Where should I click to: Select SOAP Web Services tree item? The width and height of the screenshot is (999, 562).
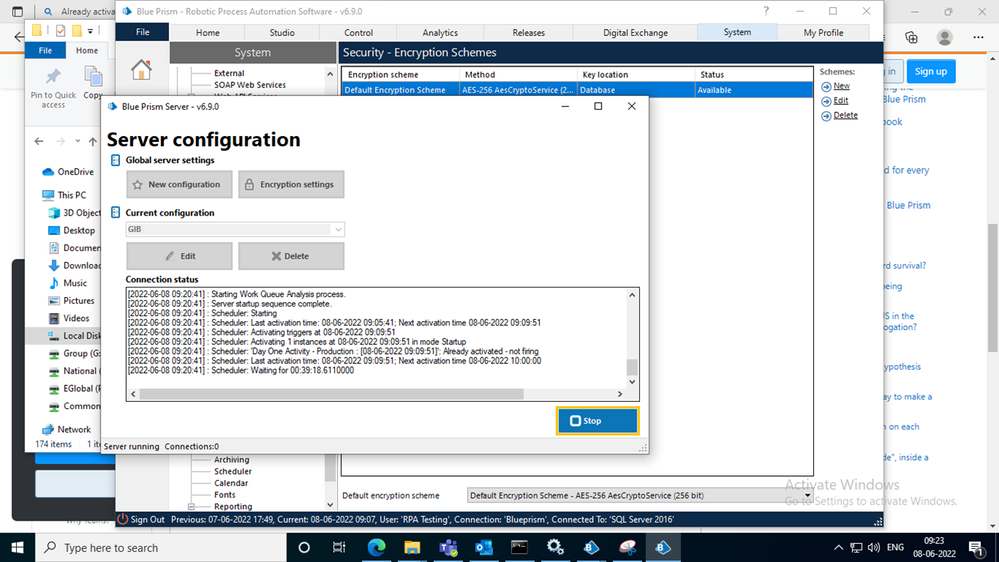pos(250,85)
